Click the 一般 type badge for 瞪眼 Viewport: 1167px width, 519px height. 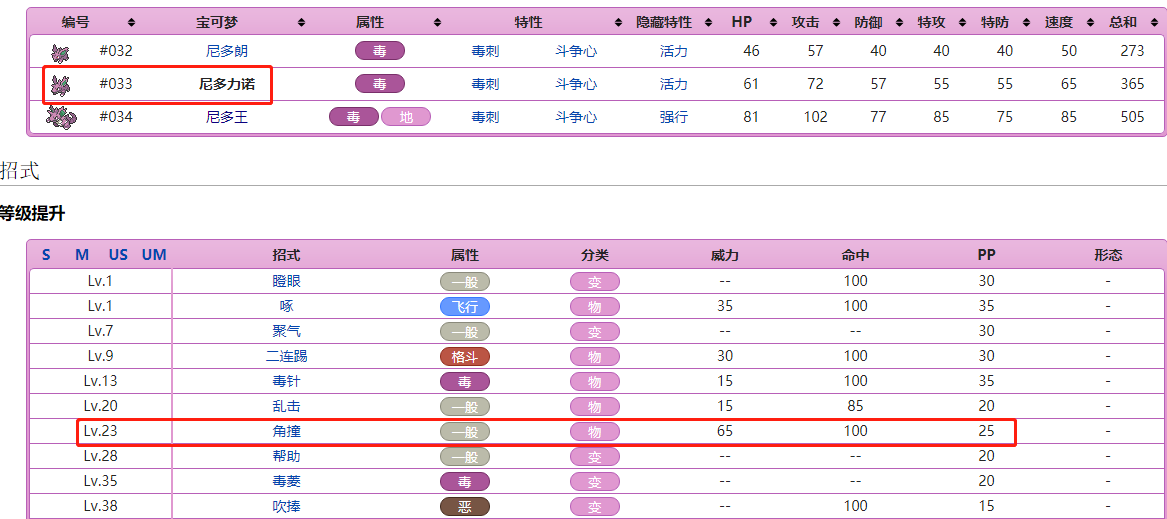point(465,281)
